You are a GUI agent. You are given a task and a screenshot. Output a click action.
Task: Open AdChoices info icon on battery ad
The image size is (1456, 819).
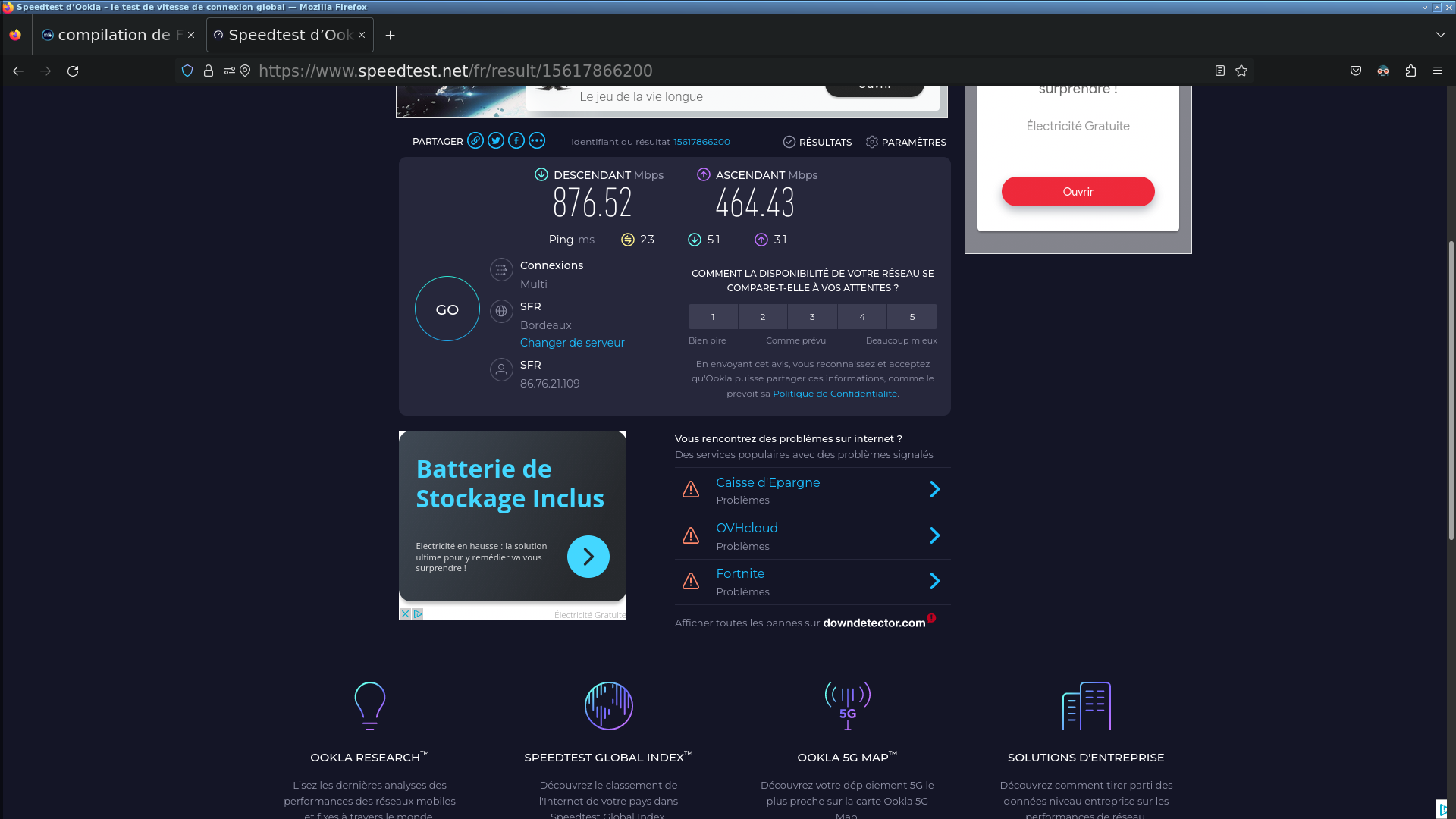[x=417, y=613]
